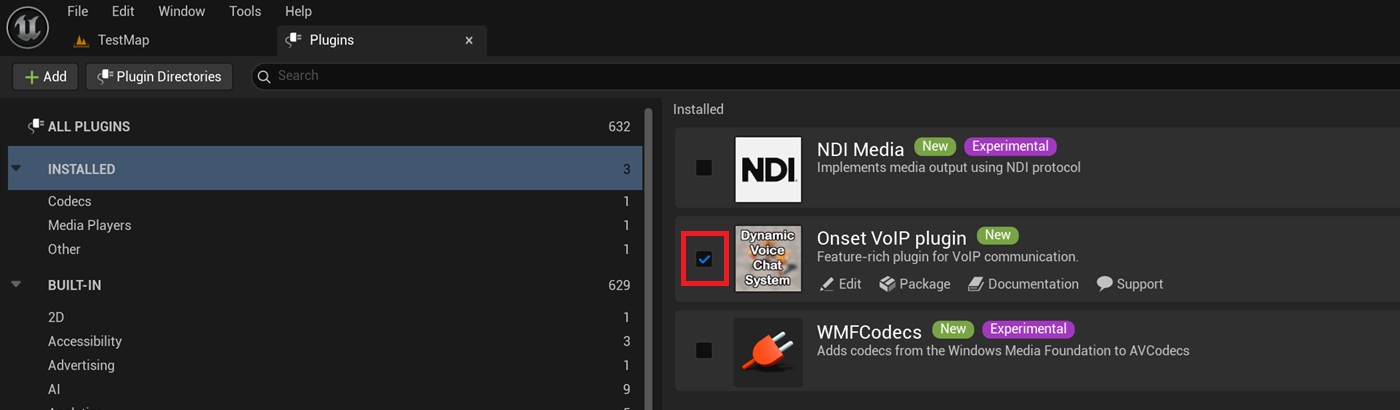The width and height of the screenshot is (1400, 410).
Task: Select the Built-In category row
Action: pyautogui.click(x=325, y=285)
